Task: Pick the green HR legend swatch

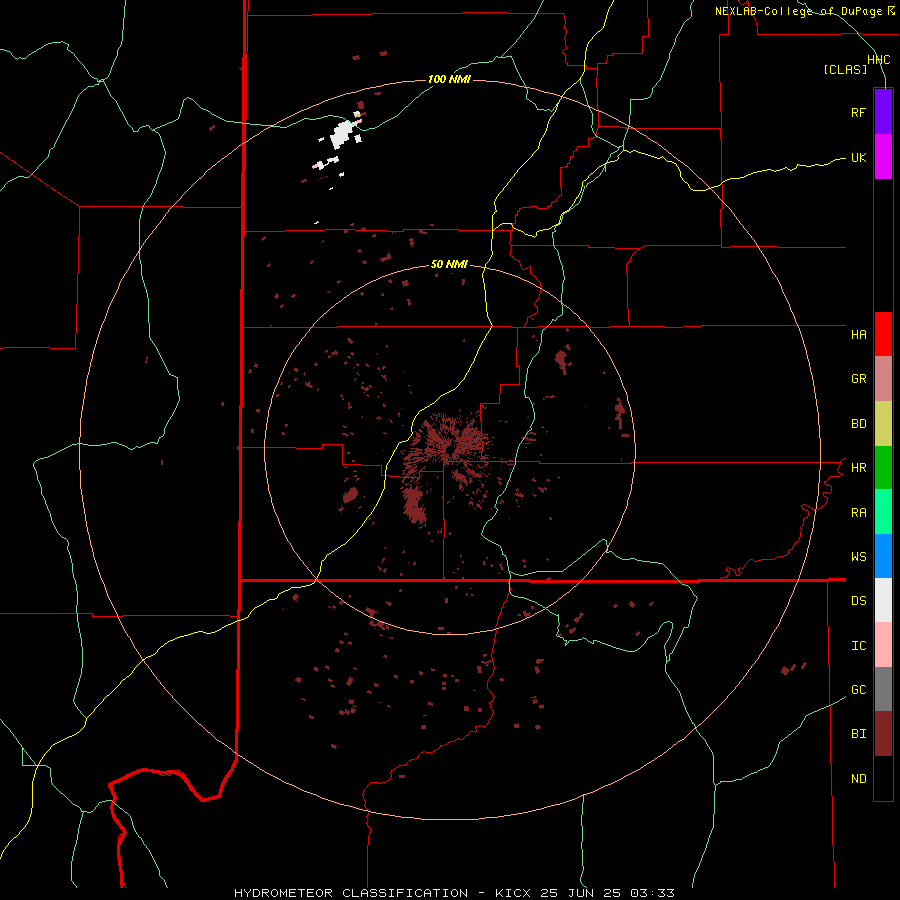Action: point(883,468)
